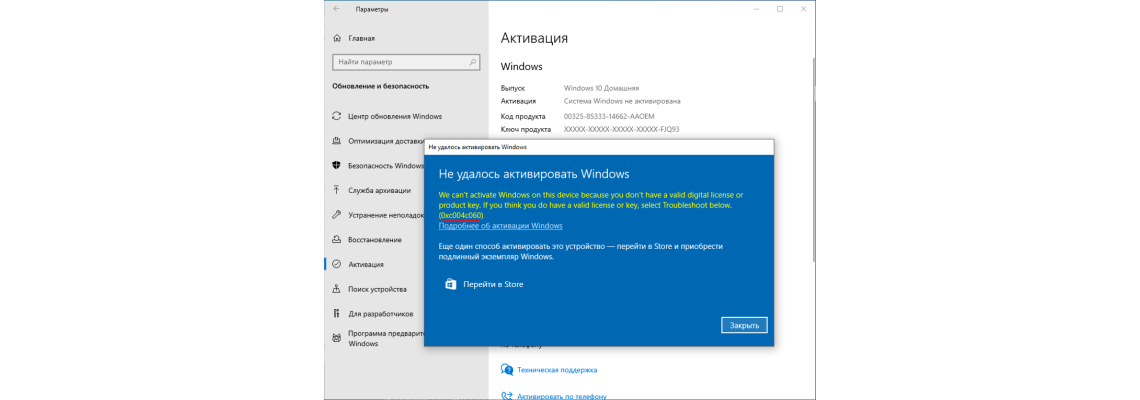Click the Поиск устройства icon
Image resolution: width=1140 pixels, height=400 pixels.
pyautogui.click(x=337, y=289)
